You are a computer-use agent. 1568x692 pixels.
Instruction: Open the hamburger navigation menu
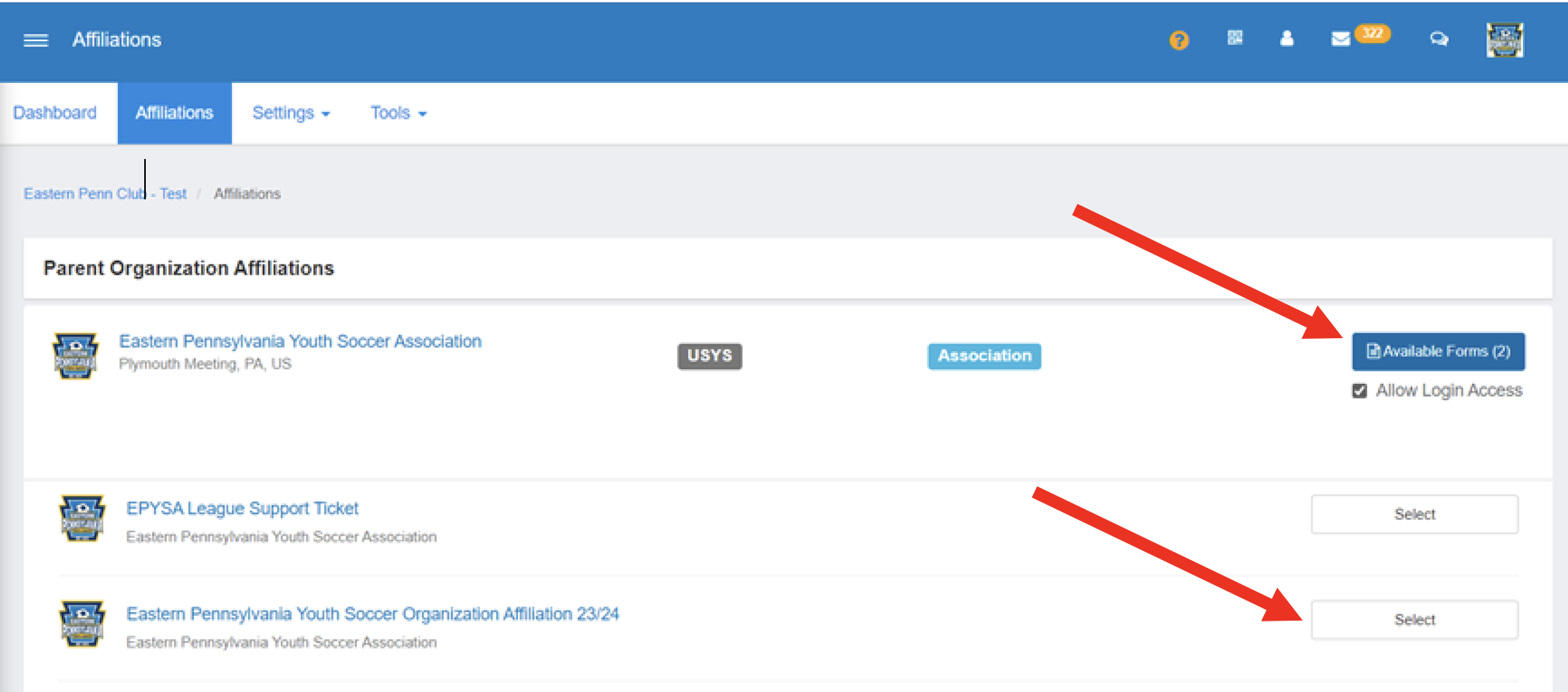(x=36, y=40)
